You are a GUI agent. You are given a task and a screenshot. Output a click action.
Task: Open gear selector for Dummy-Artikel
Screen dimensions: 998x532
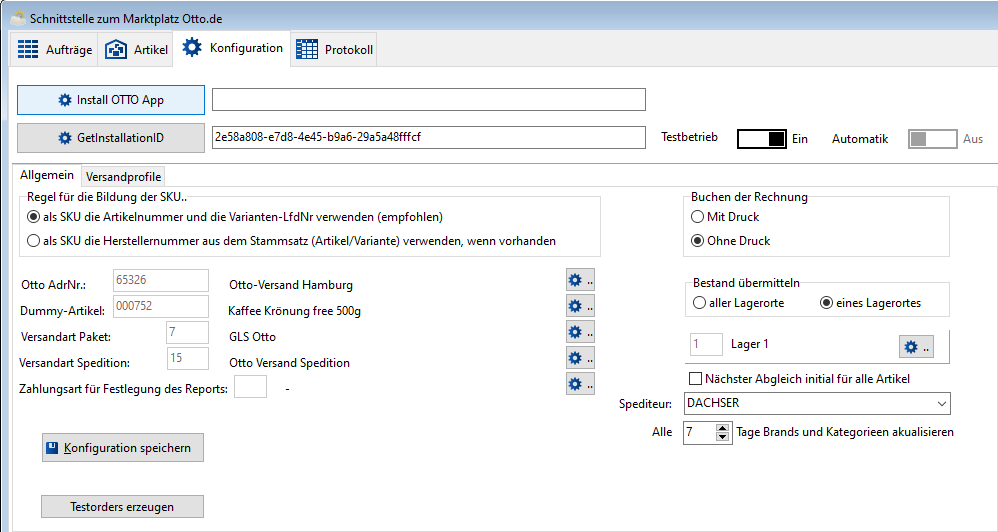(580, 306)
